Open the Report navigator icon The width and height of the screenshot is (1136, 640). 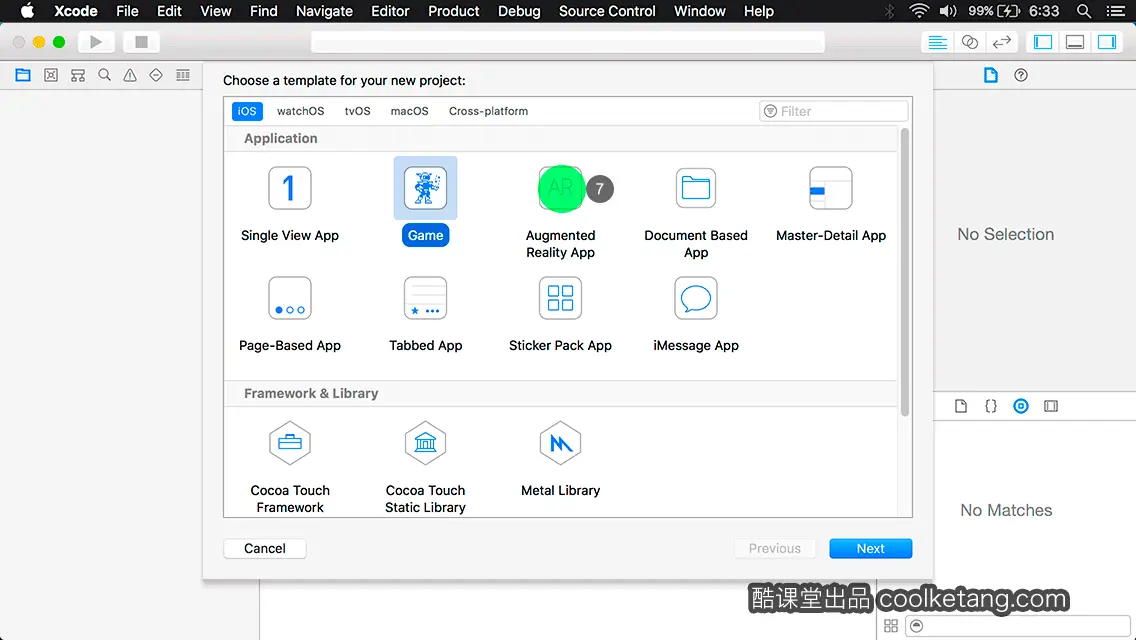pos(183,75)
